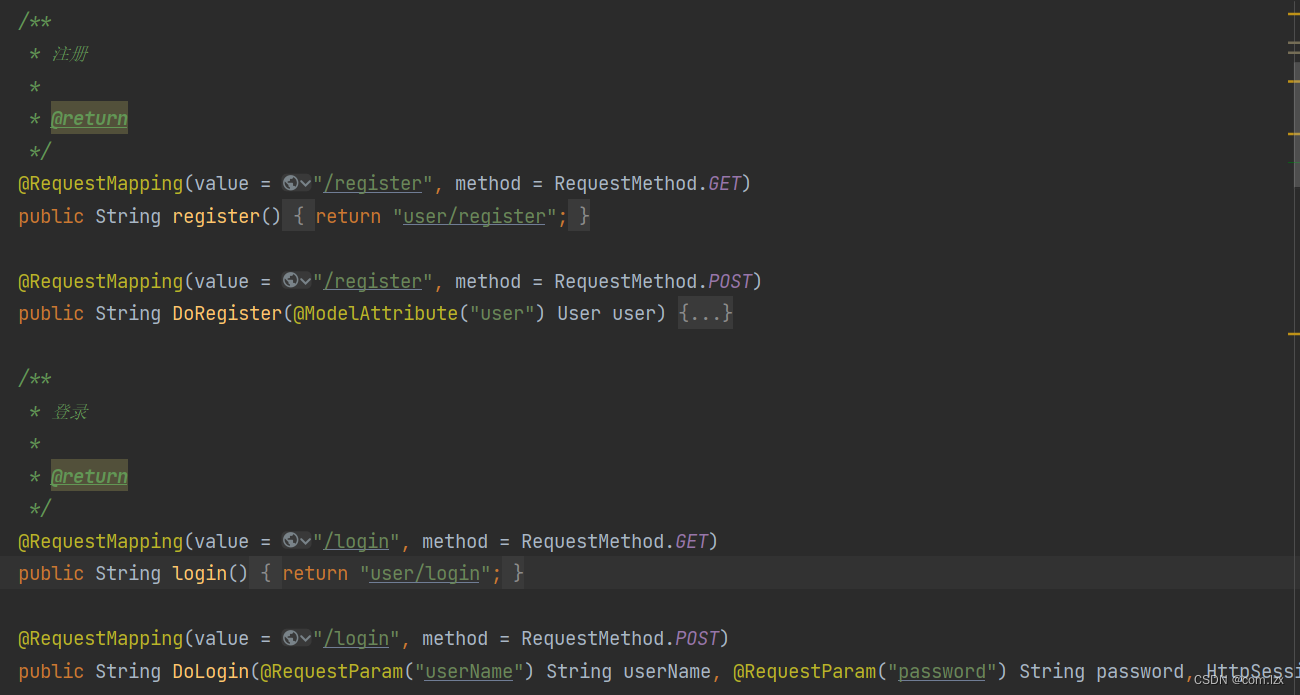The width and height of the screenshot is (1300, 695).
Task: Click the @return tag under the 注册 comment
Action: (89, 118)
